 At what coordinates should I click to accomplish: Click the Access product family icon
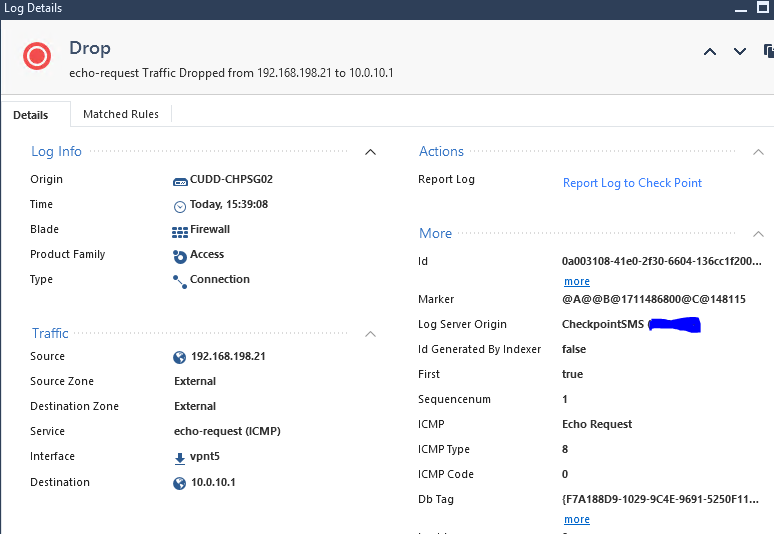coord(180,256)
